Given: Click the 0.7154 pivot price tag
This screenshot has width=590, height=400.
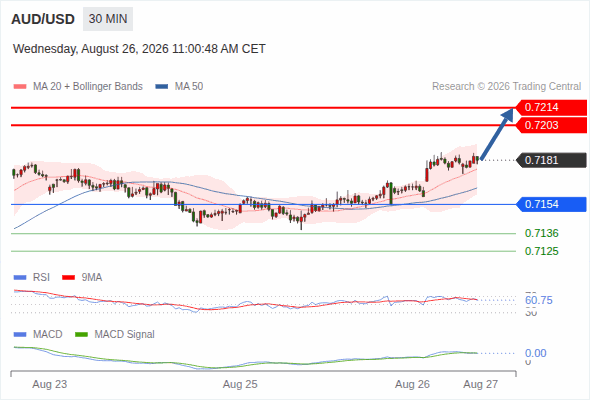Looking at the screenshot, I should (x=551, y=204).
